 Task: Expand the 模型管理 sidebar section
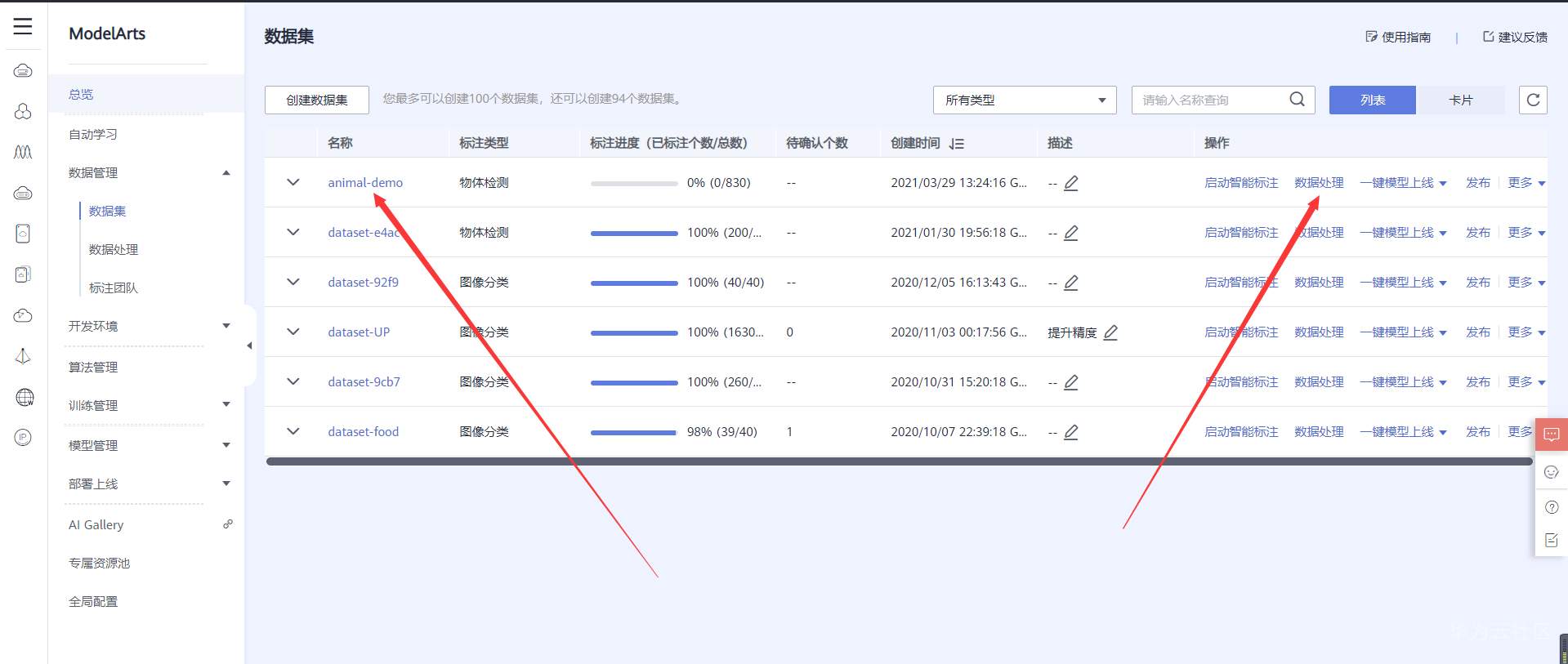click(x=226, y=445)
